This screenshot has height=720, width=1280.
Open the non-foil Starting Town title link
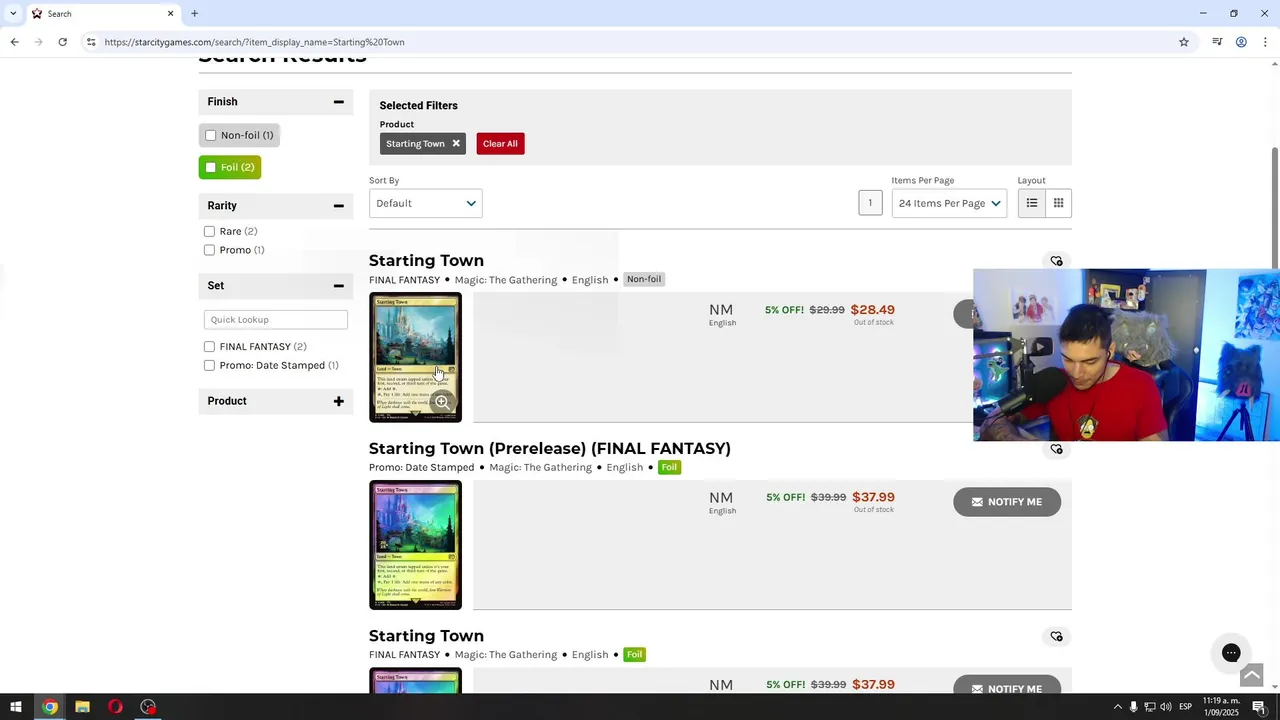point(426,260)
